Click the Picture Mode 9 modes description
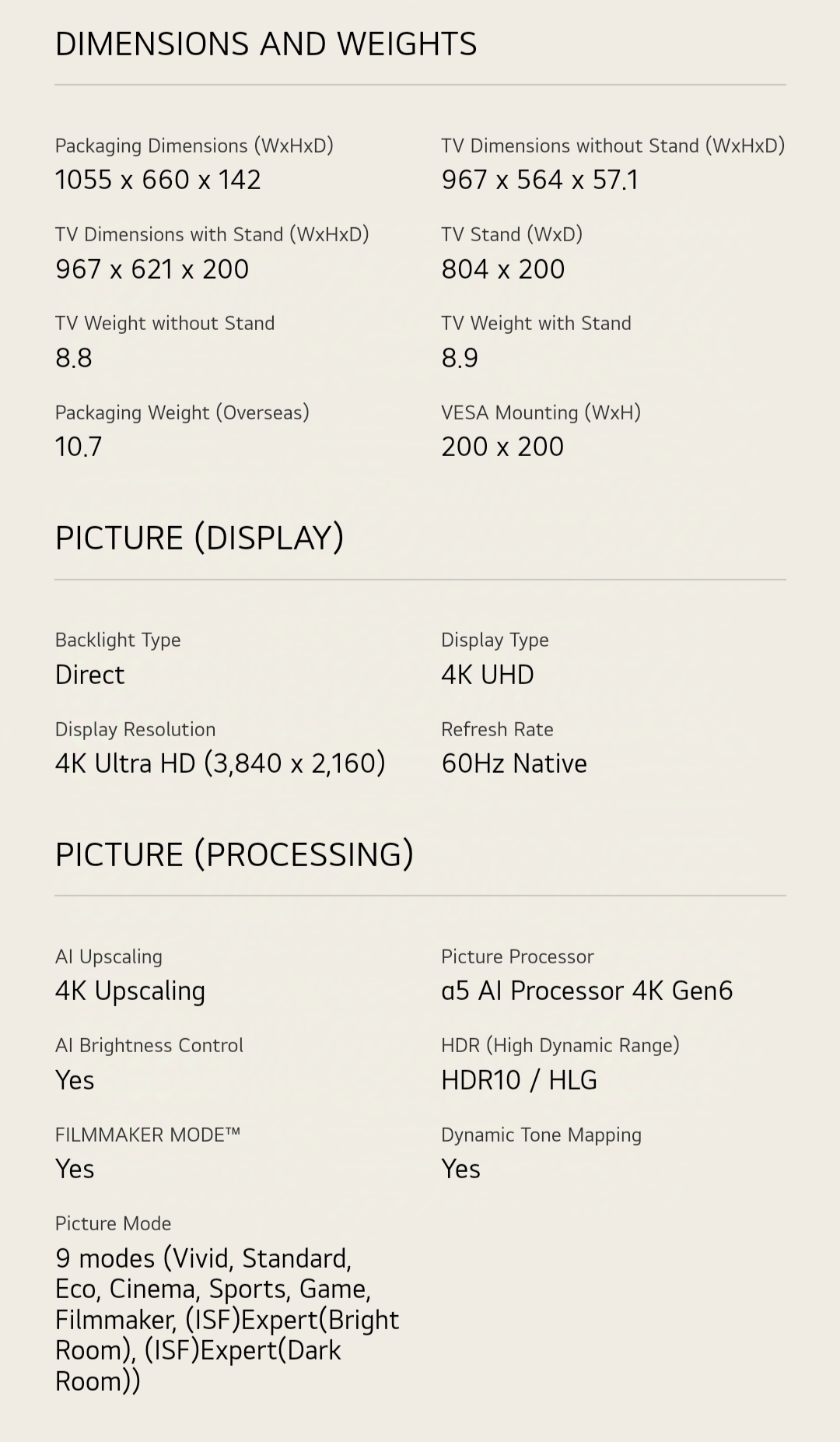 click(227, 1320)
